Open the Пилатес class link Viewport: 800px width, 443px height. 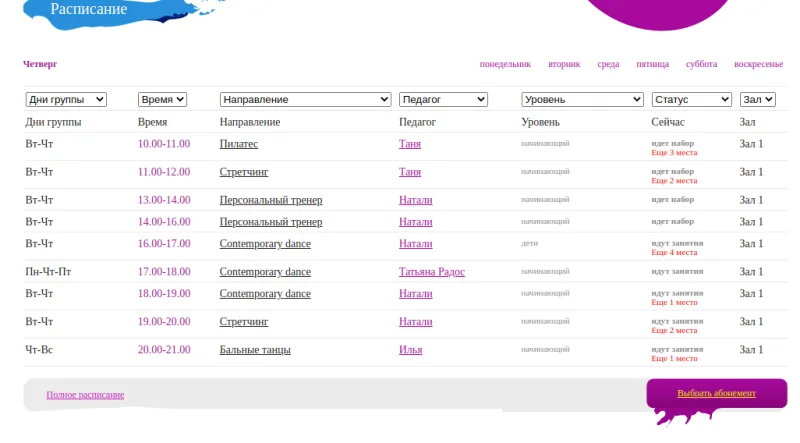239,144
